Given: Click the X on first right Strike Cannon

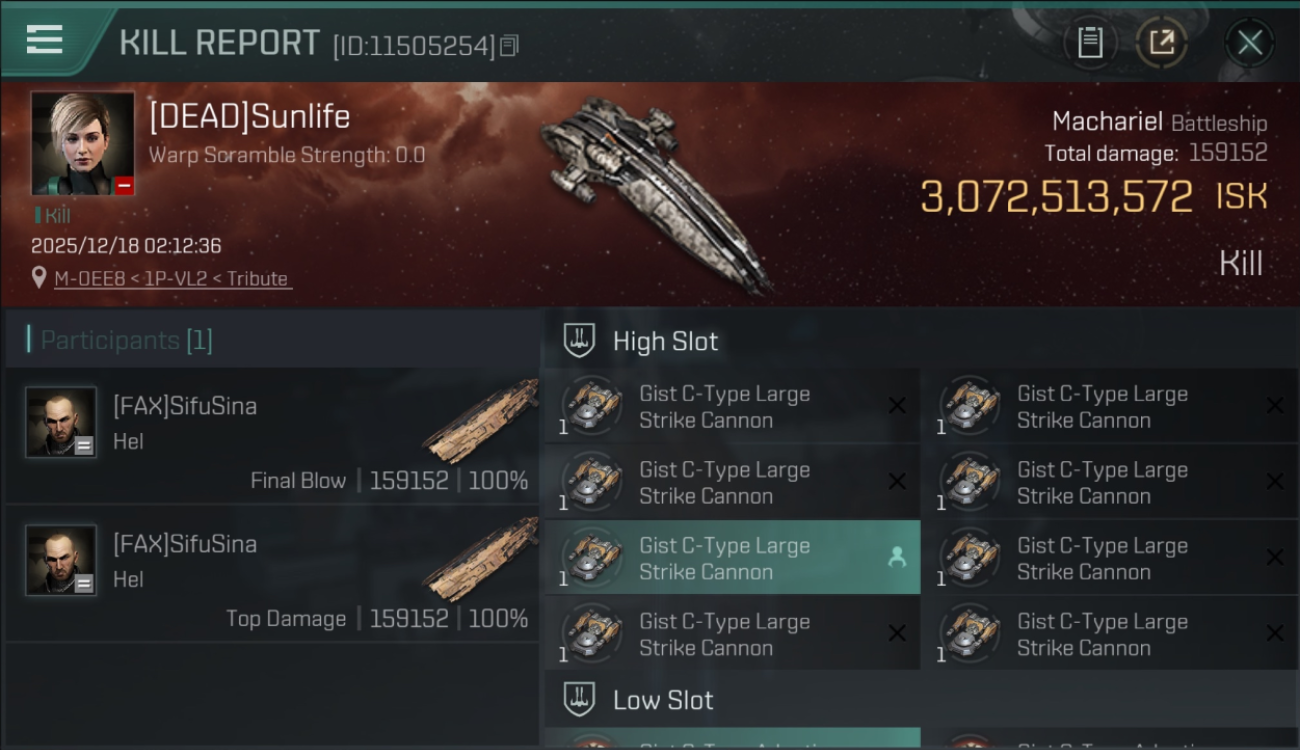Looking at the screenshot, I should [1275, 406].
